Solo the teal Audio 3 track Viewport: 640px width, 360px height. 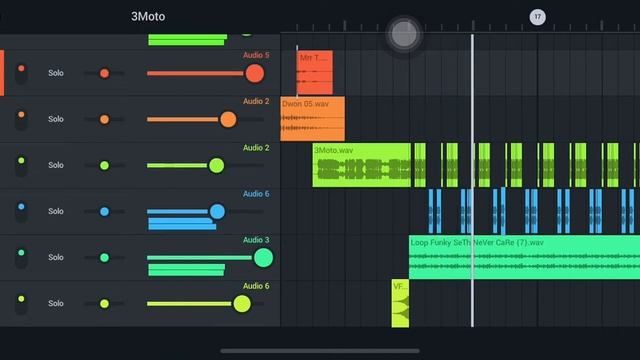click(56, 258)
